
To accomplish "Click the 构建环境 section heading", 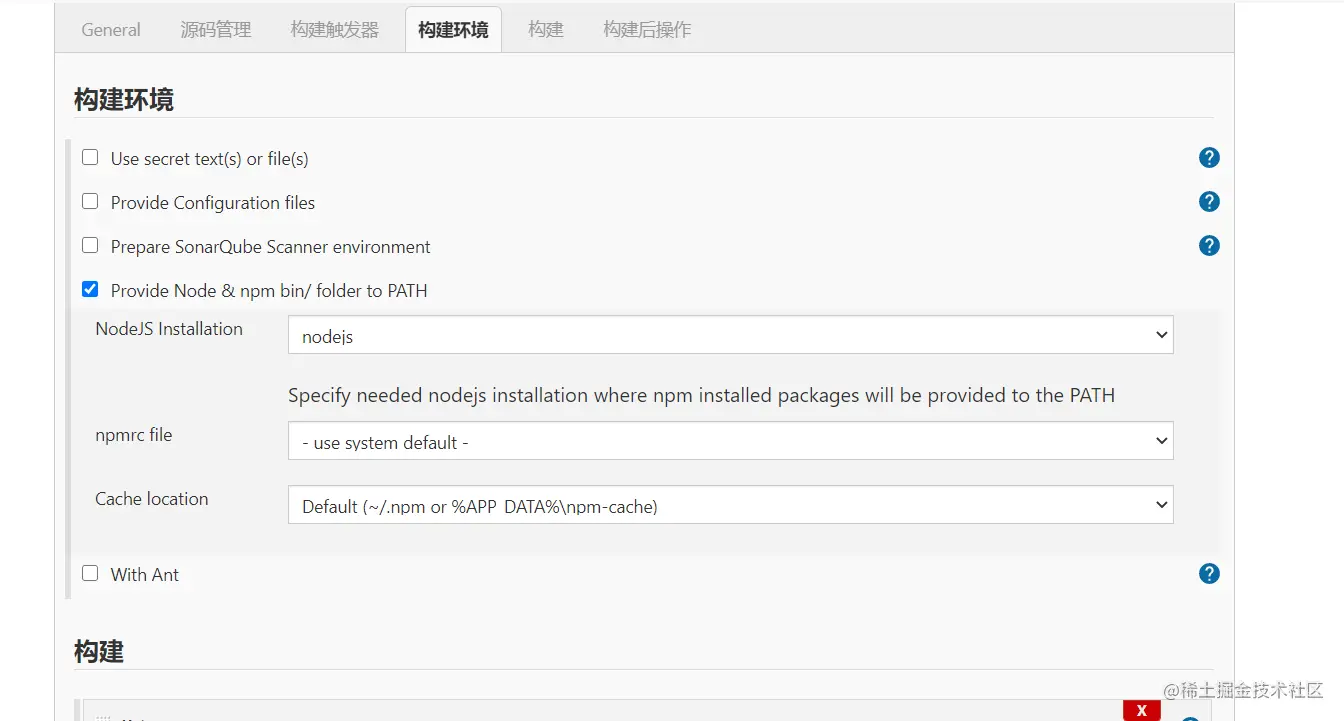I will (124, 100).
